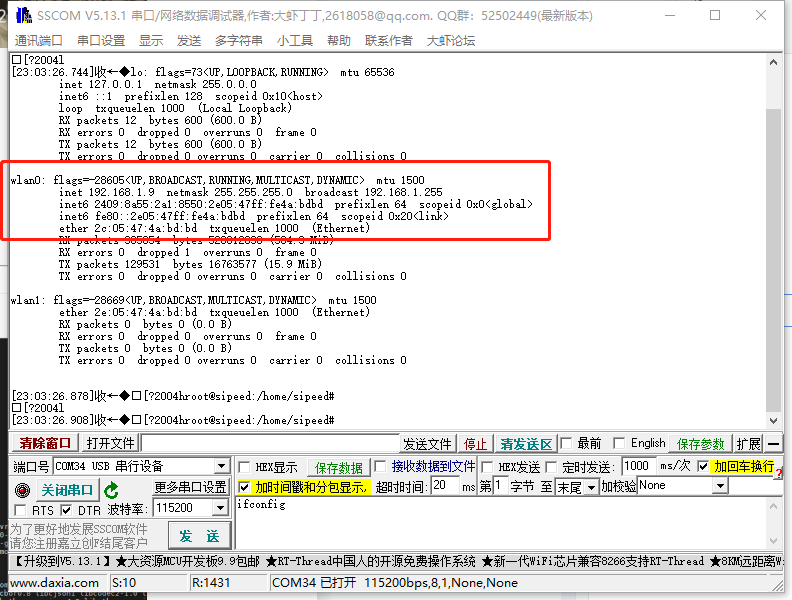
Task: Click the 保存参数 save parameters button
Action: pyautogui.click(x=701, y=444)
